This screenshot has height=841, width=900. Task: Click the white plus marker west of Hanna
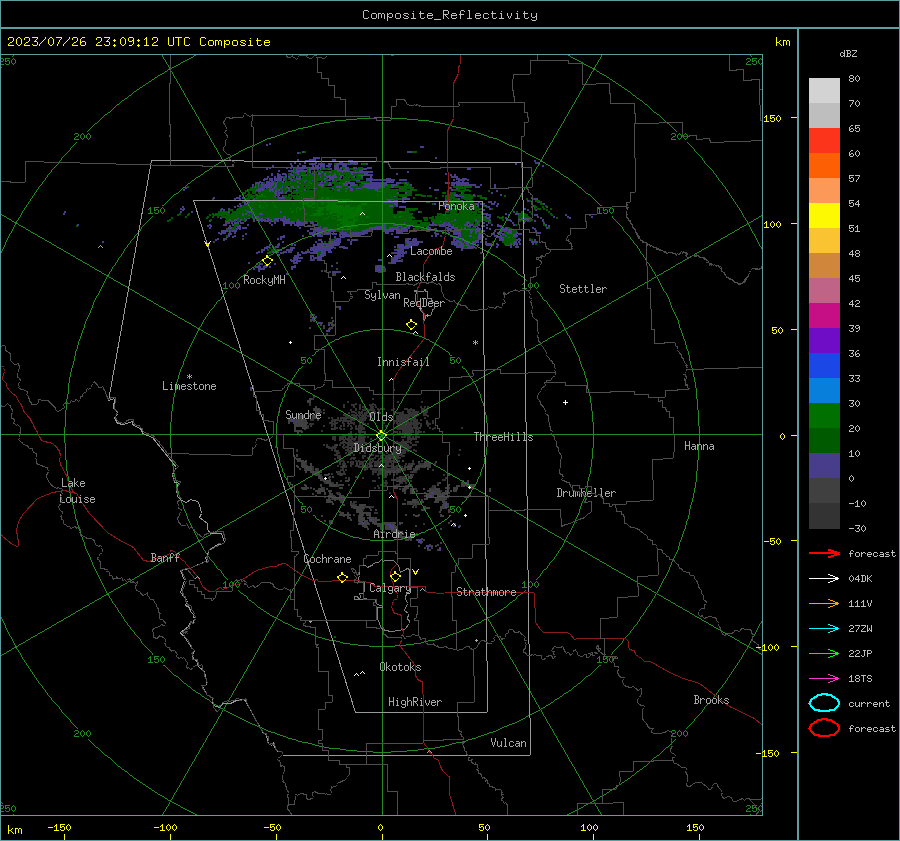point(565,402)
